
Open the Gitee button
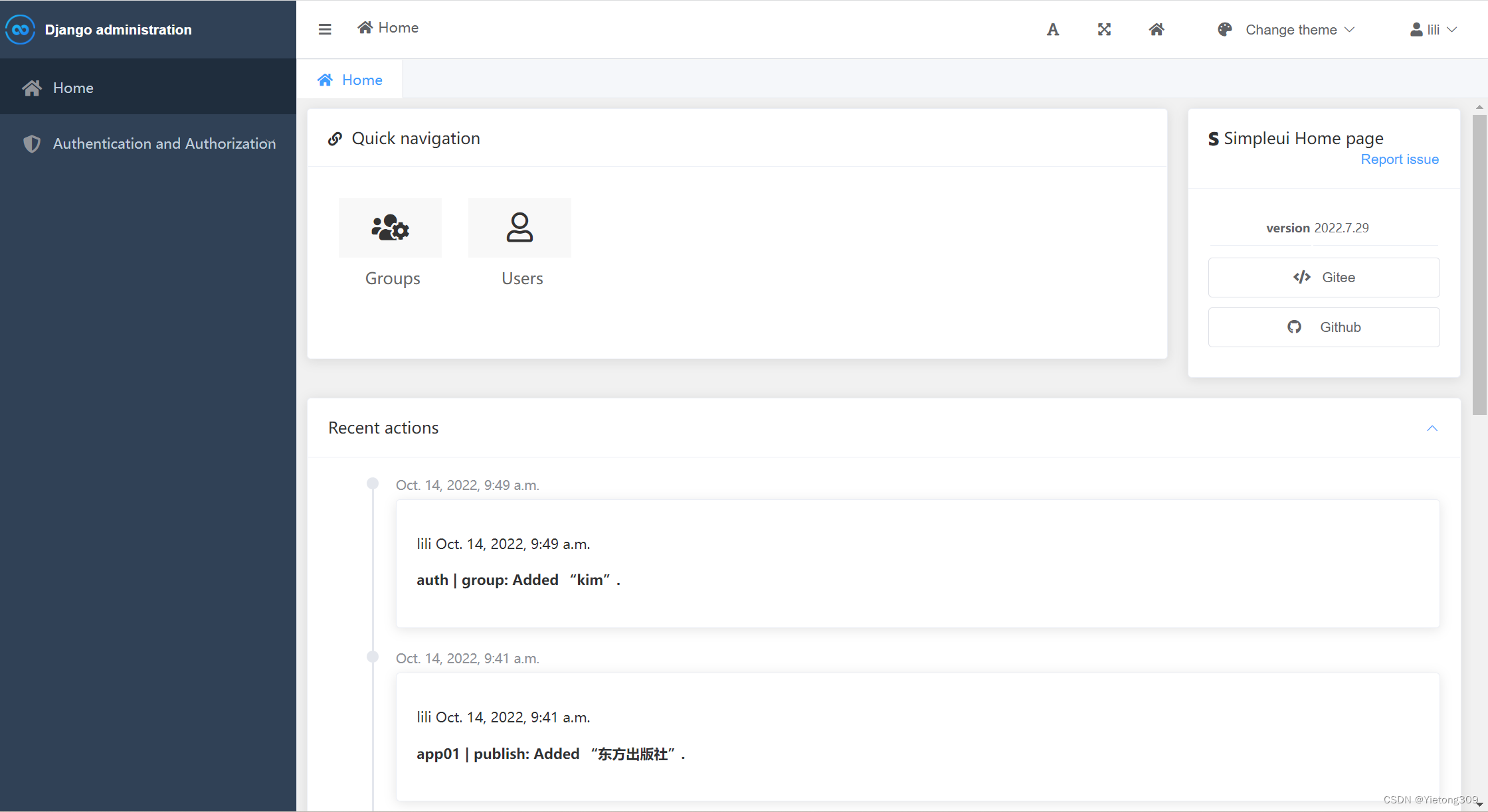click(1324, 278)
